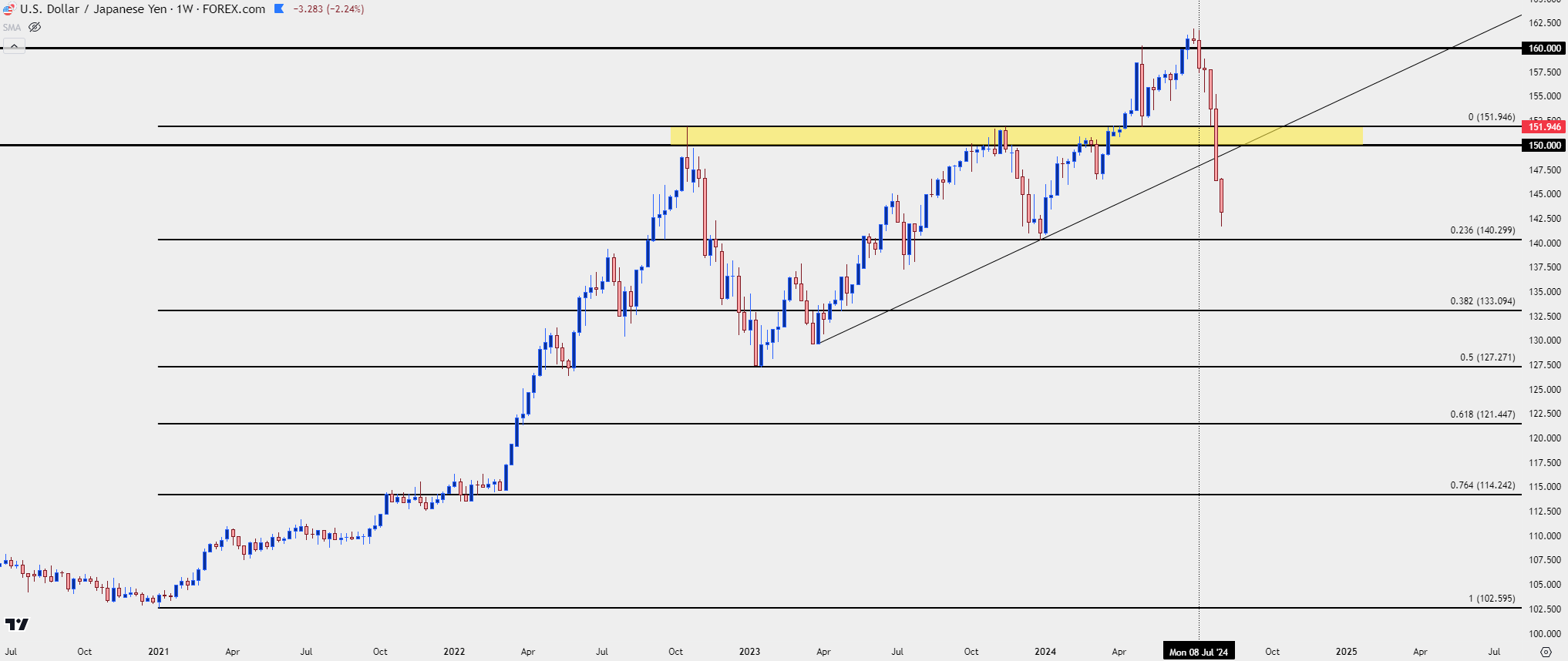
Task: Select the 0 (151.946) Fibonacci label
Action: click(x=1492, y=117)
